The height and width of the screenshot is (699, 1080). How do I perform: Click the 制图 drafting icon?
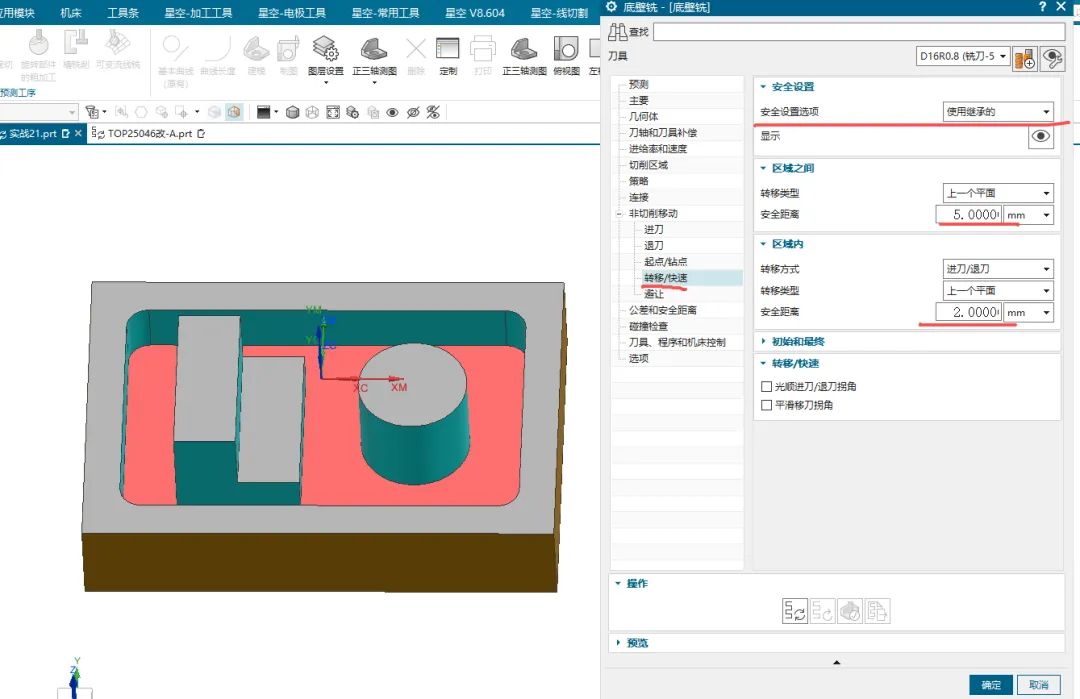point(288,50)
